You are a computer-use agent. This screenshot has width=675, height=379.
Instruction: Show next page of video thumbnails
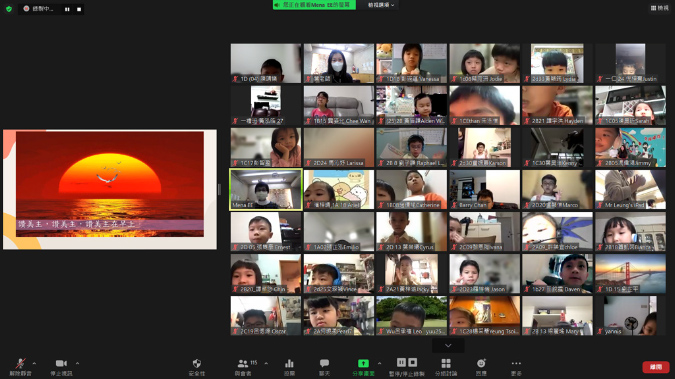click(448, 345)
